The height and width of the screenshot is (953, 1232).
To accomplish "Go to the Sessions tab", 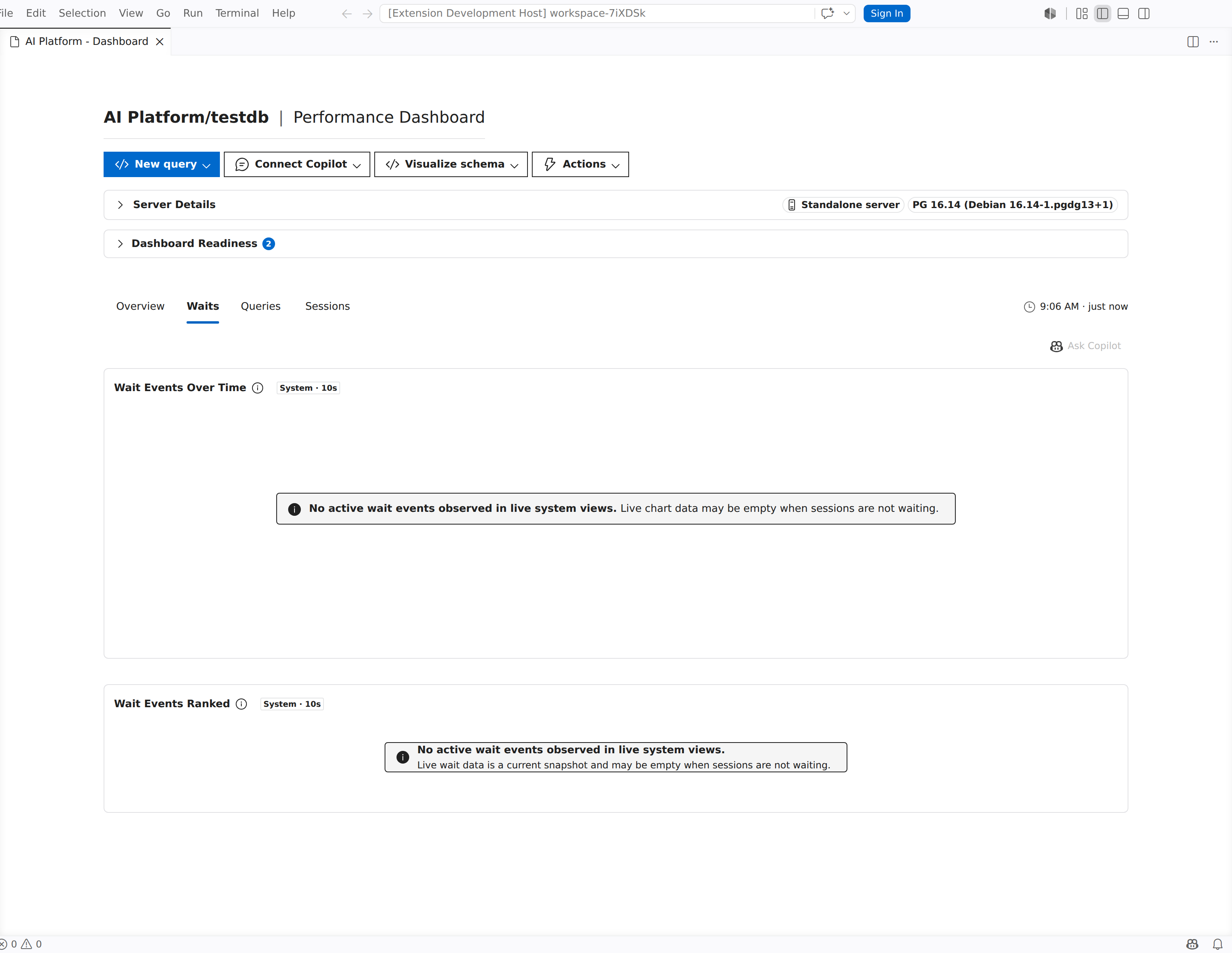I will point(328,307).
